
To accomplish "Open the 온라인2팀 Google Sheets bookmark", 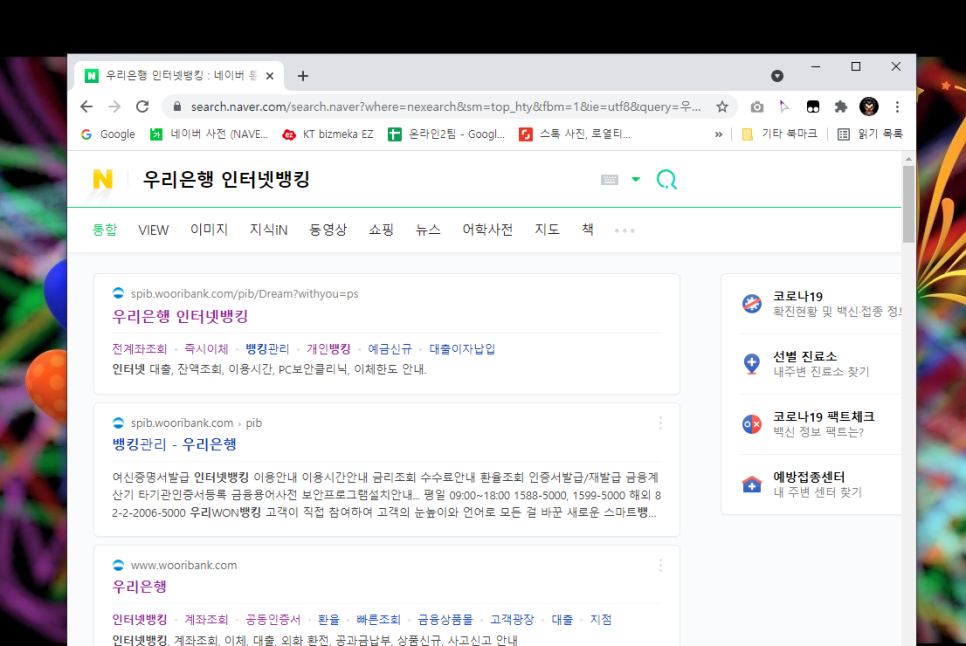I will (447, 134).
